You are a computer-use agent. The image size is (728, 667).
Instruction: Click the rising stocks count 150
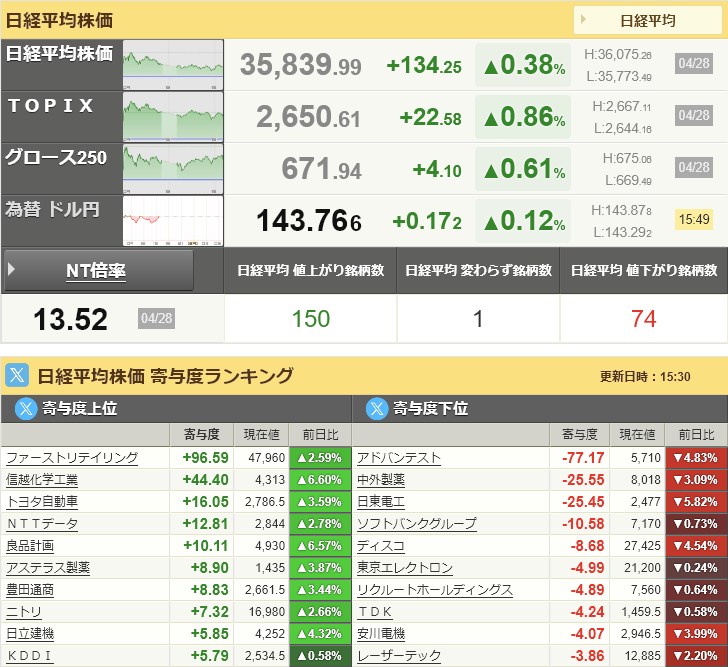(x=311, y=319)
